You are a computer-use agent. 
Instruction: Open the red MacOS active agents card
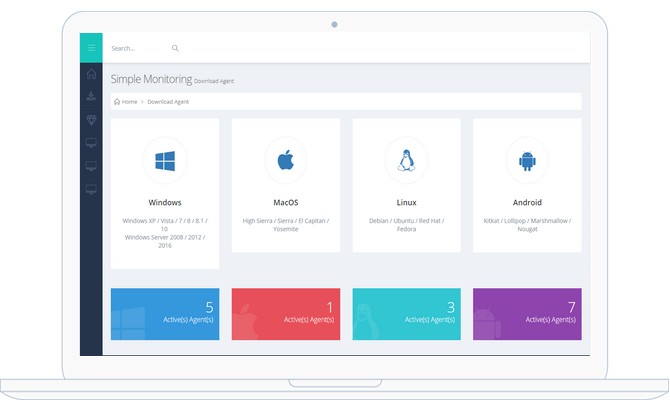285,314
